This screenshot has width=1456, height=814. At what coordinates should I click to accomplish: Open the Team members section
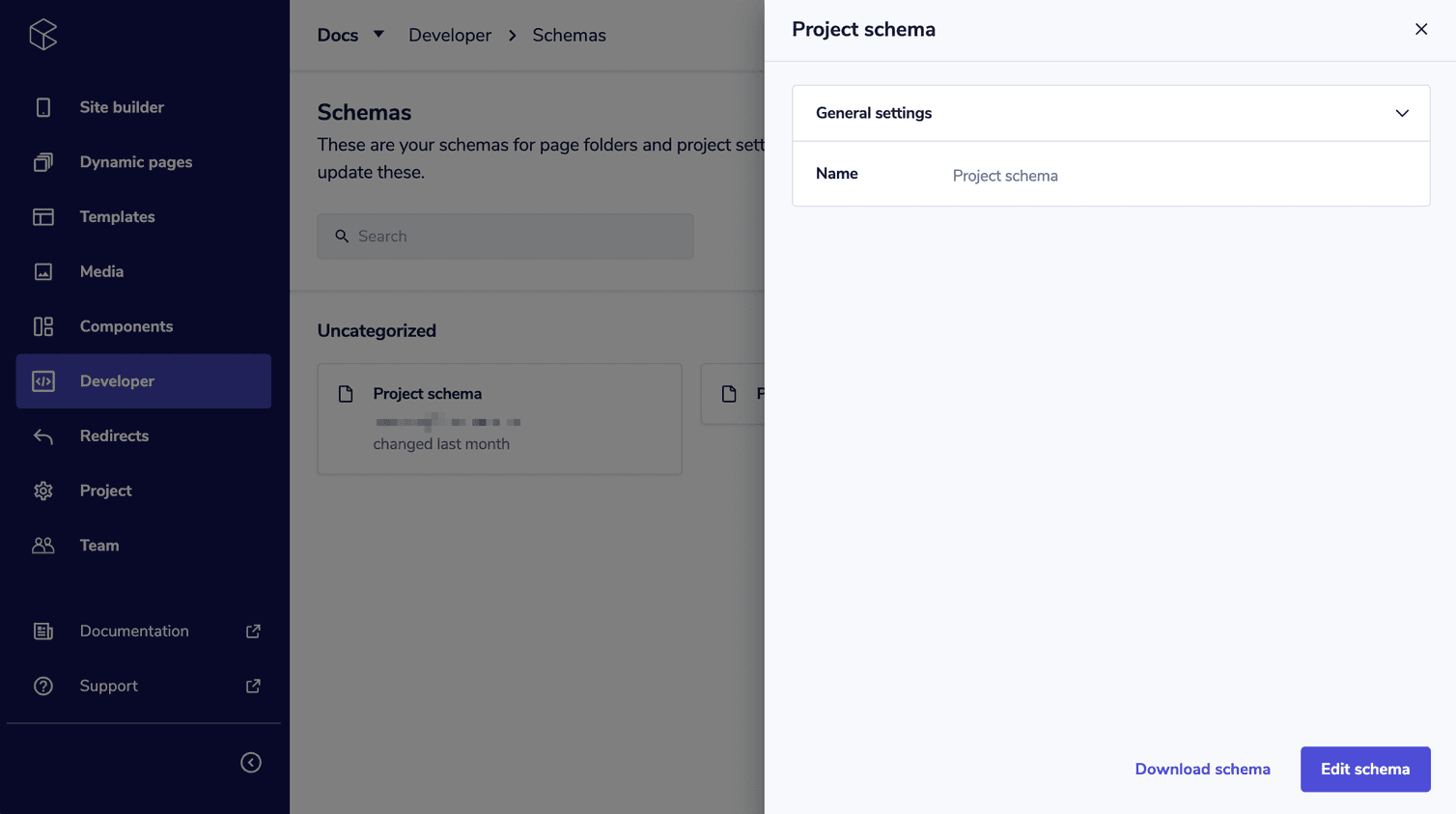pyautogui.click(x=99, y=545)
